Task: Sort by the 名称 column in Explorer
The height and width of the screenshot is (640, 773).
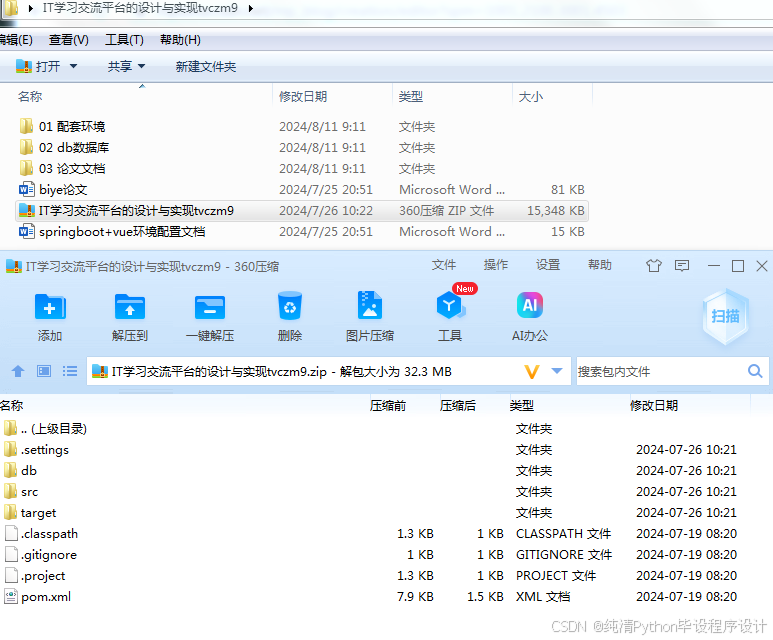Action: pyautogui.click(x=30, y=97)
